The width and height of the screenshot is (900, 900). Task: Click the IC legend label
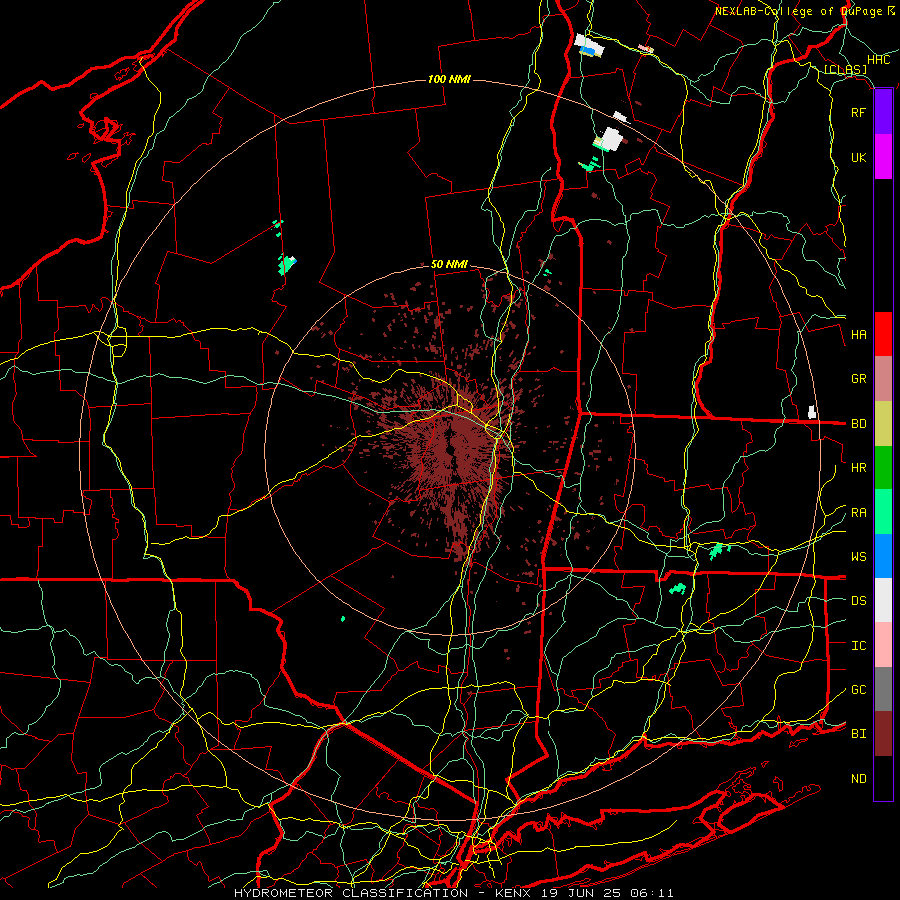click(859, 645)
